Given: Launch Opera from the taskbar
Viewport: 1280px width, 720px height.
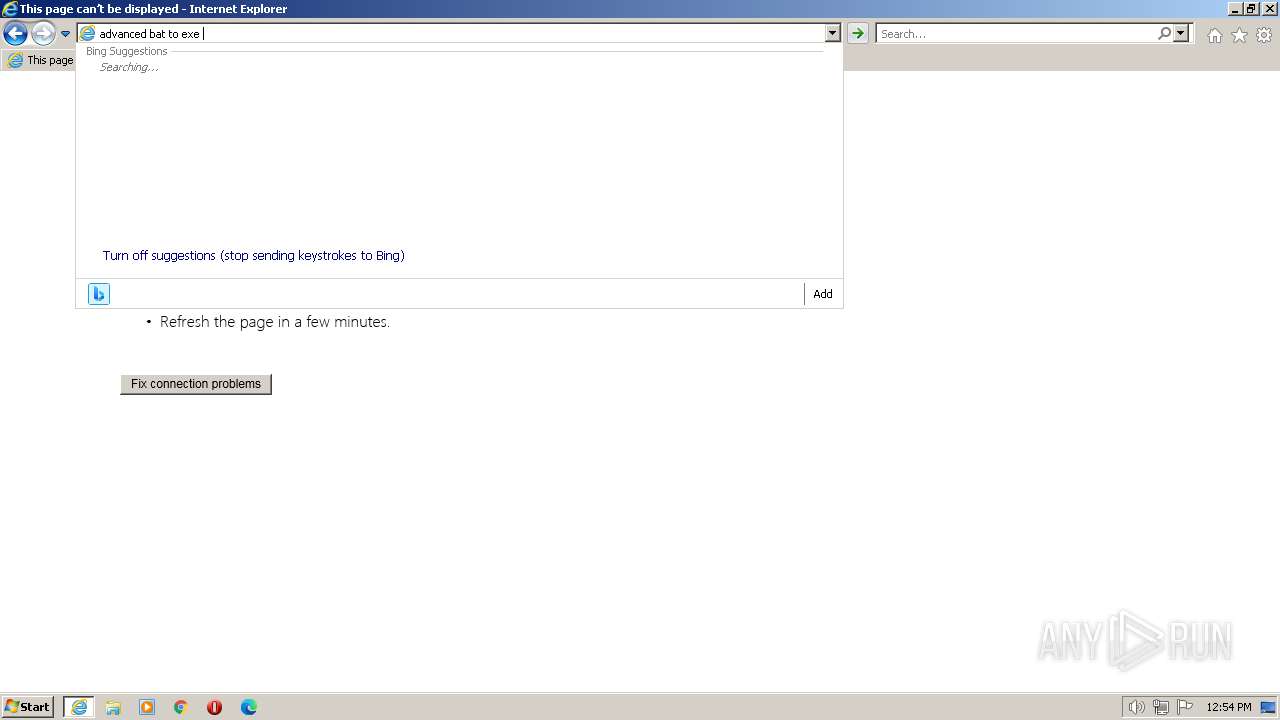Looking at the screenshot, I should point(214,707).
